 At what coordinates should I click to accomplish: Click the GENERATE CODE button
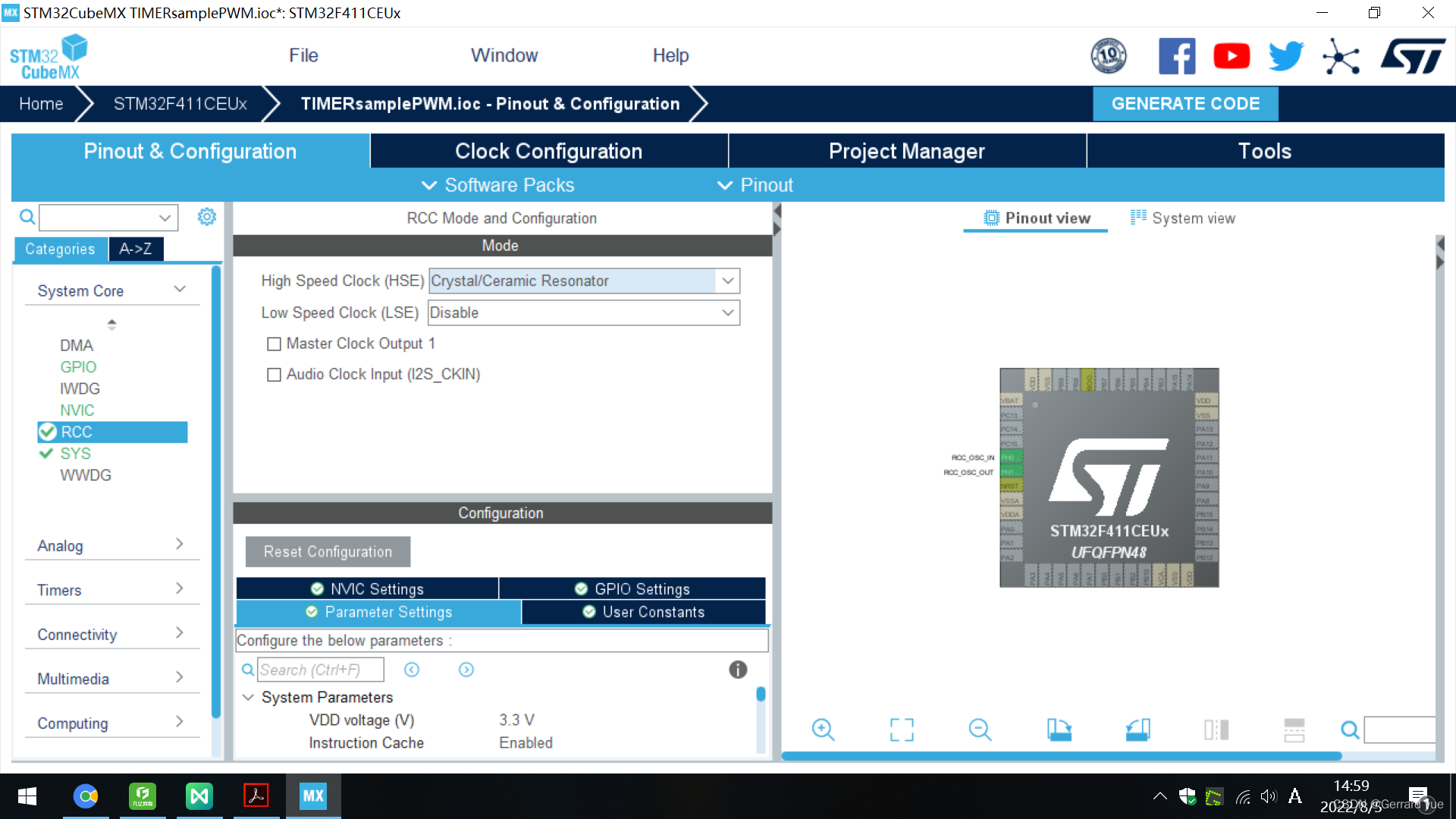1185,104
